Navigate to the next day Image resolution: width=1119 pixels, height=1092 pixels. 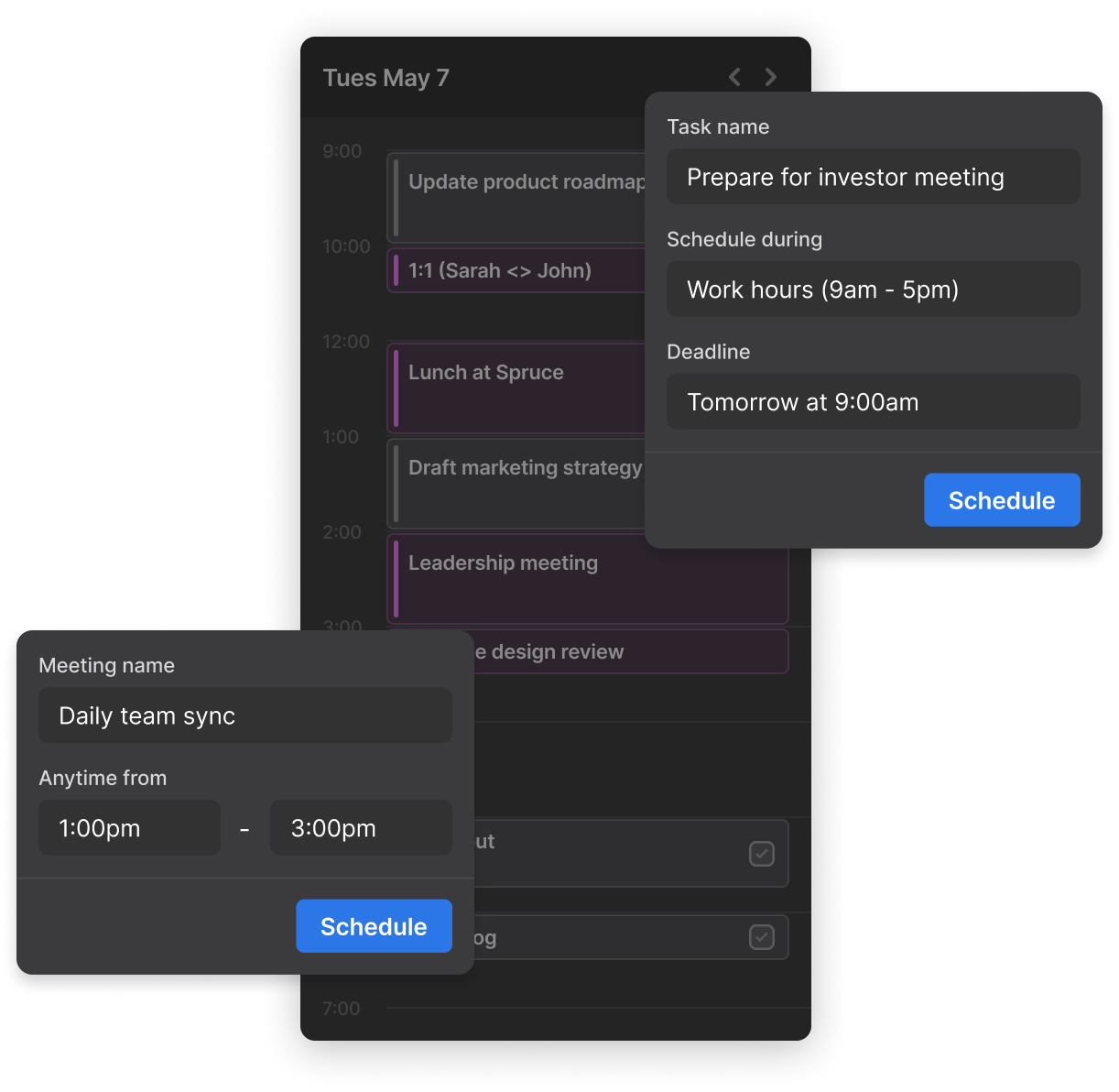tap(770, 77)
